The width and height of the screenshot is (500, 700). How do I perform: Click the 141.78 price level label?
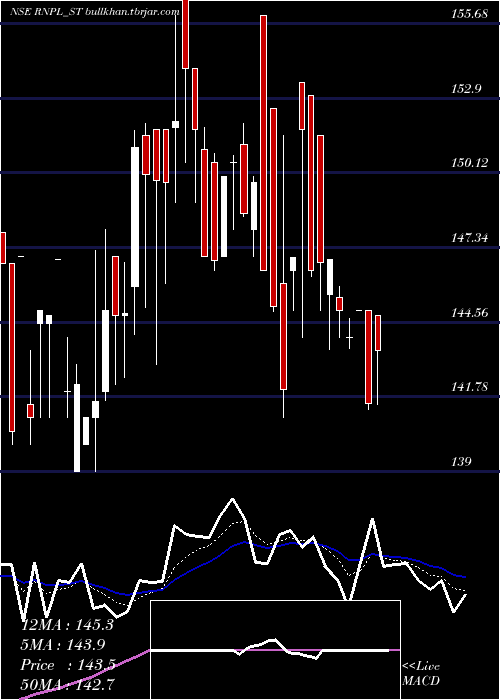(x=469, y=387)
